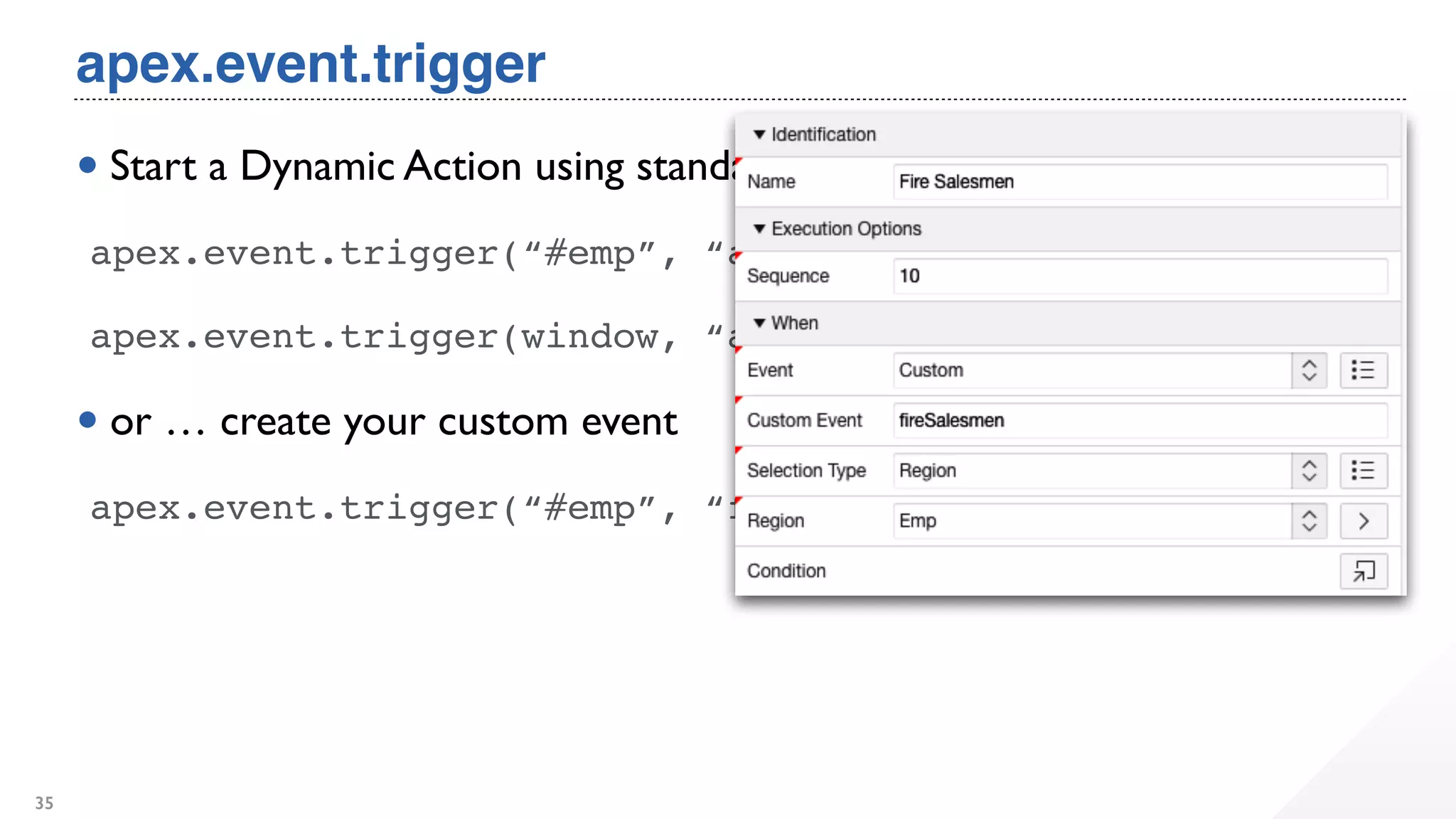The width and height of the screenshot is (1456, 819).
Task: Click the slide title apex.event.trigger
Action: point(311,64)
